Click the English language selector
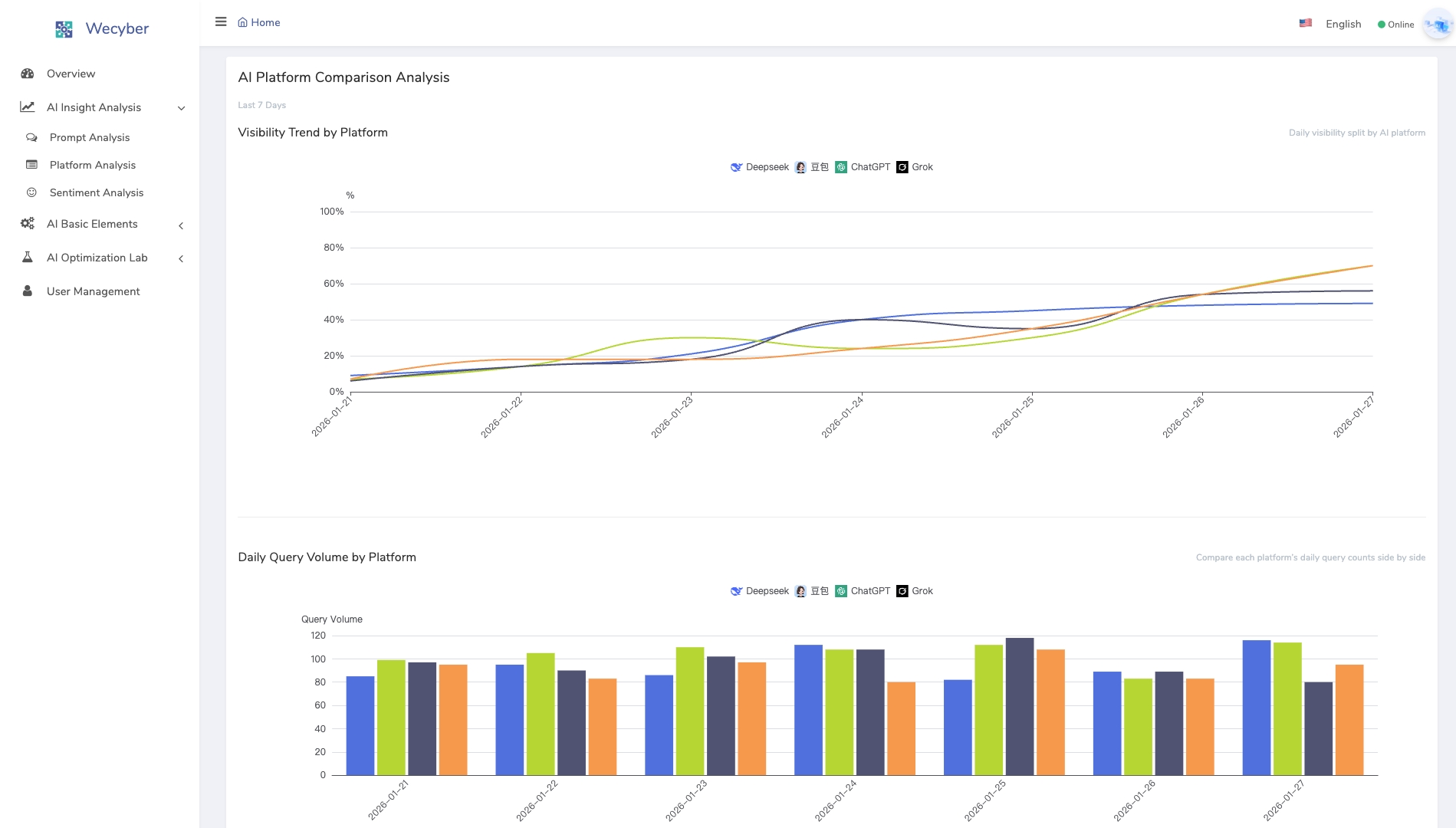Screen dimensions: 1456x828 1343,24
